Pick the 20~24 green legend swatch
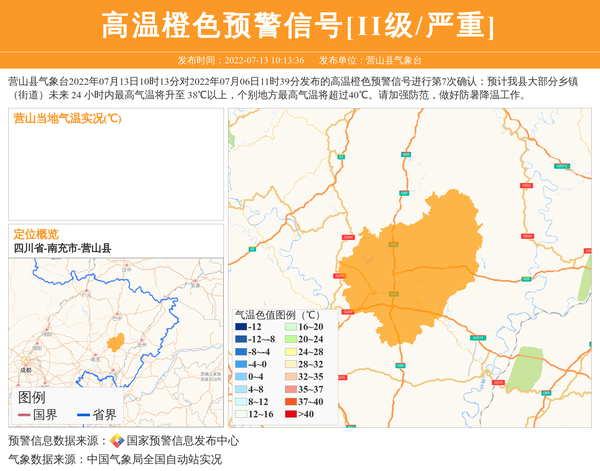Screen dimensions: 600x471 point(291,341)
